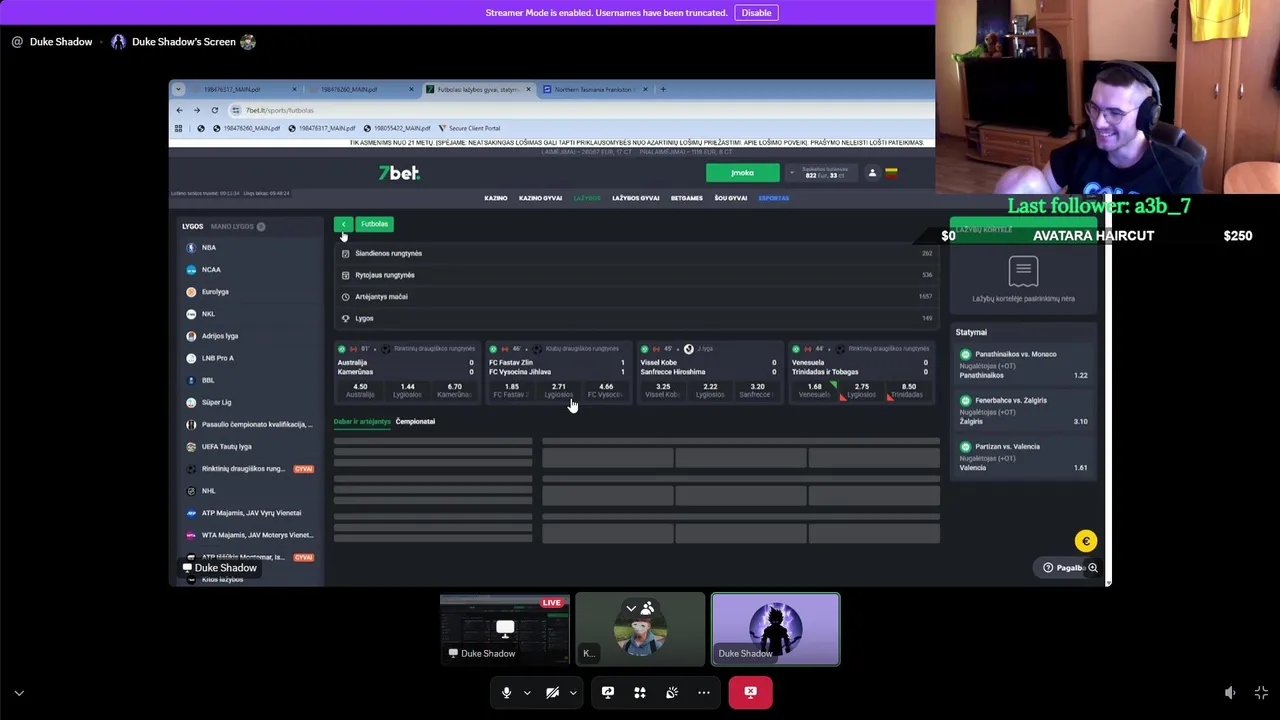Open the KAZINO menu item

tap(496, 198)
